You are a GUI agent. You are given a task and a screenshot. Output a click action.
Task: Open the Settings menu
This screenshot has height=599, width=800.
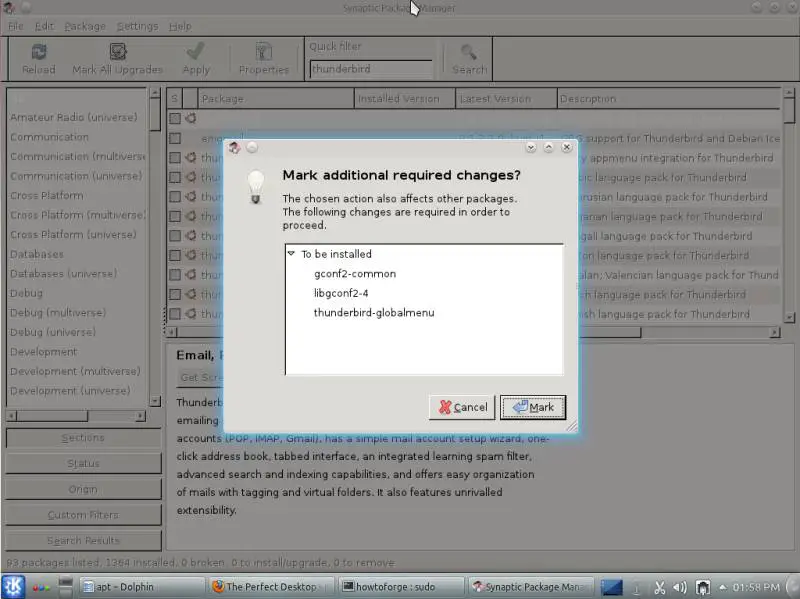point(138,26)
